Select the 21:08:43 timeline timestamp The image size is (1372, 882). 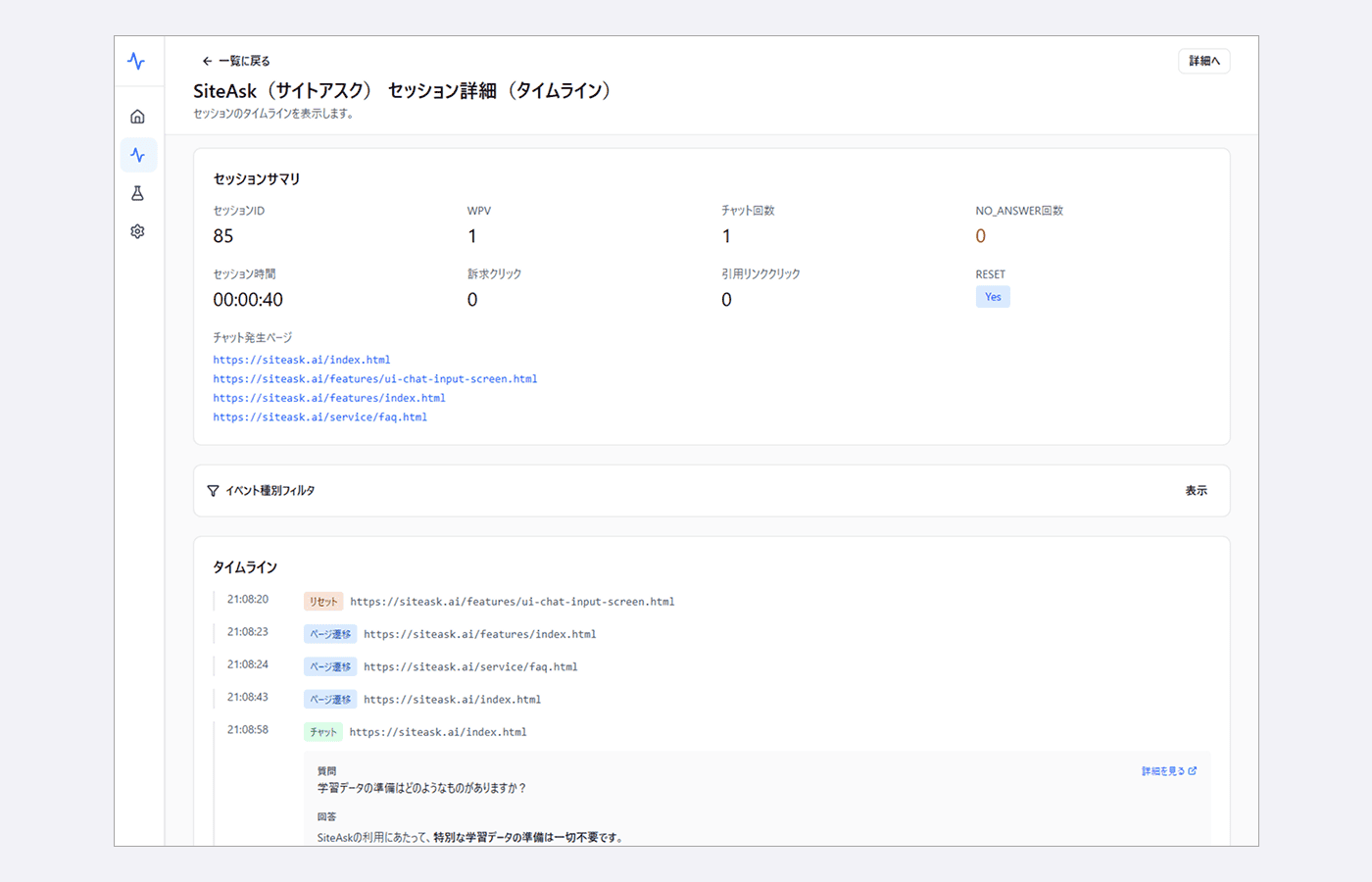pos(248,697)
